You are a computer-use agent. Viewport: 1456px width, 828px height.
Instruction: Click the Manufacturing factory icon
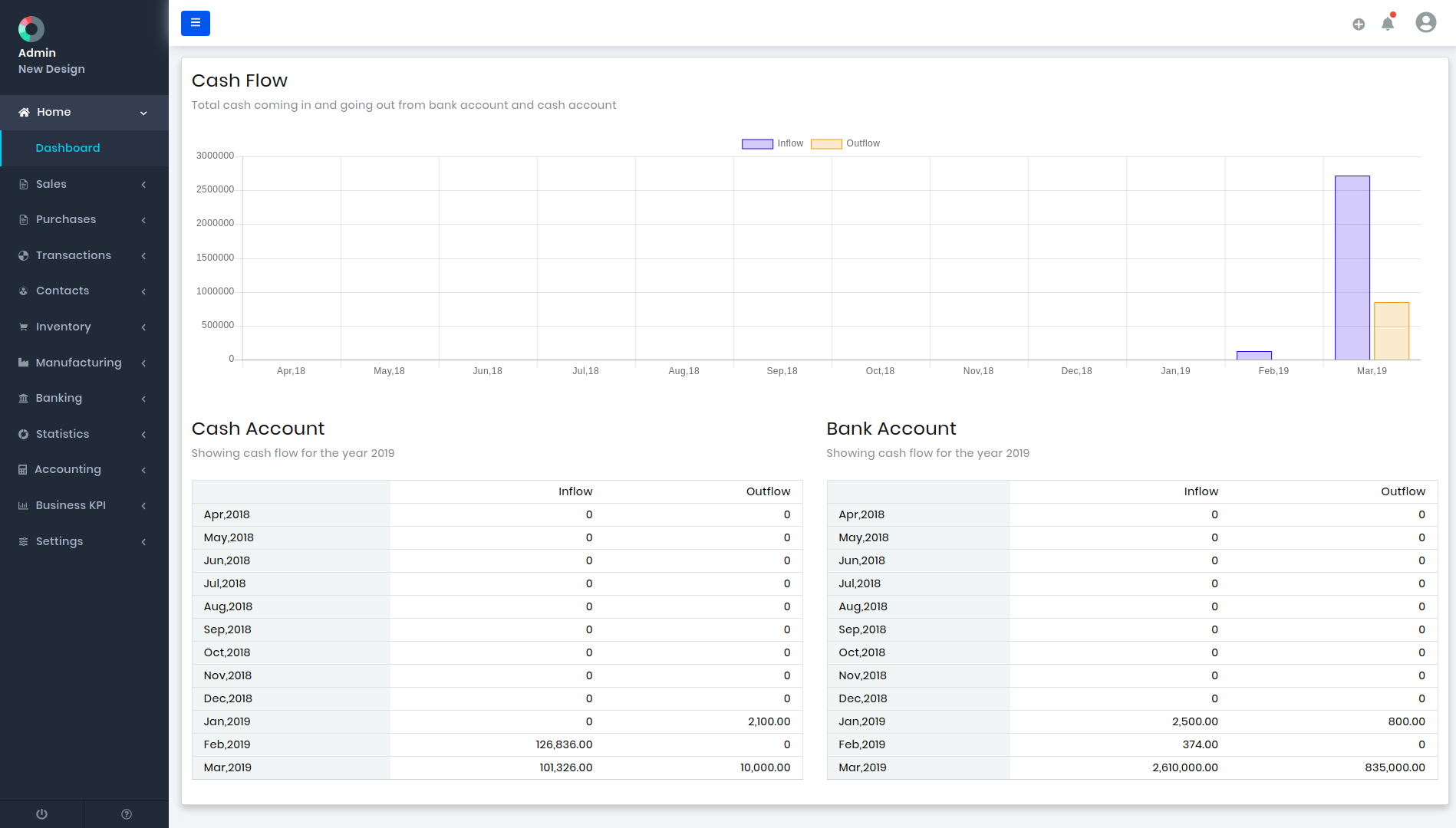(23, 363)
